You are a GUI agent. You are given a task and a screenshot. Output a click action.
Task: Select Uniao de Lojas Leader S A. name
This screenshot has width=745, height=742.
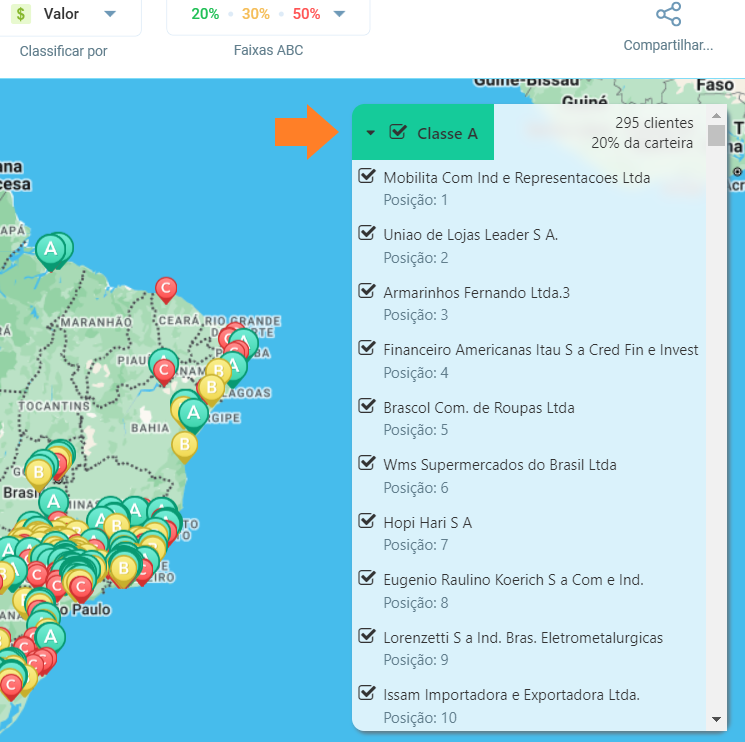(470, 235)
